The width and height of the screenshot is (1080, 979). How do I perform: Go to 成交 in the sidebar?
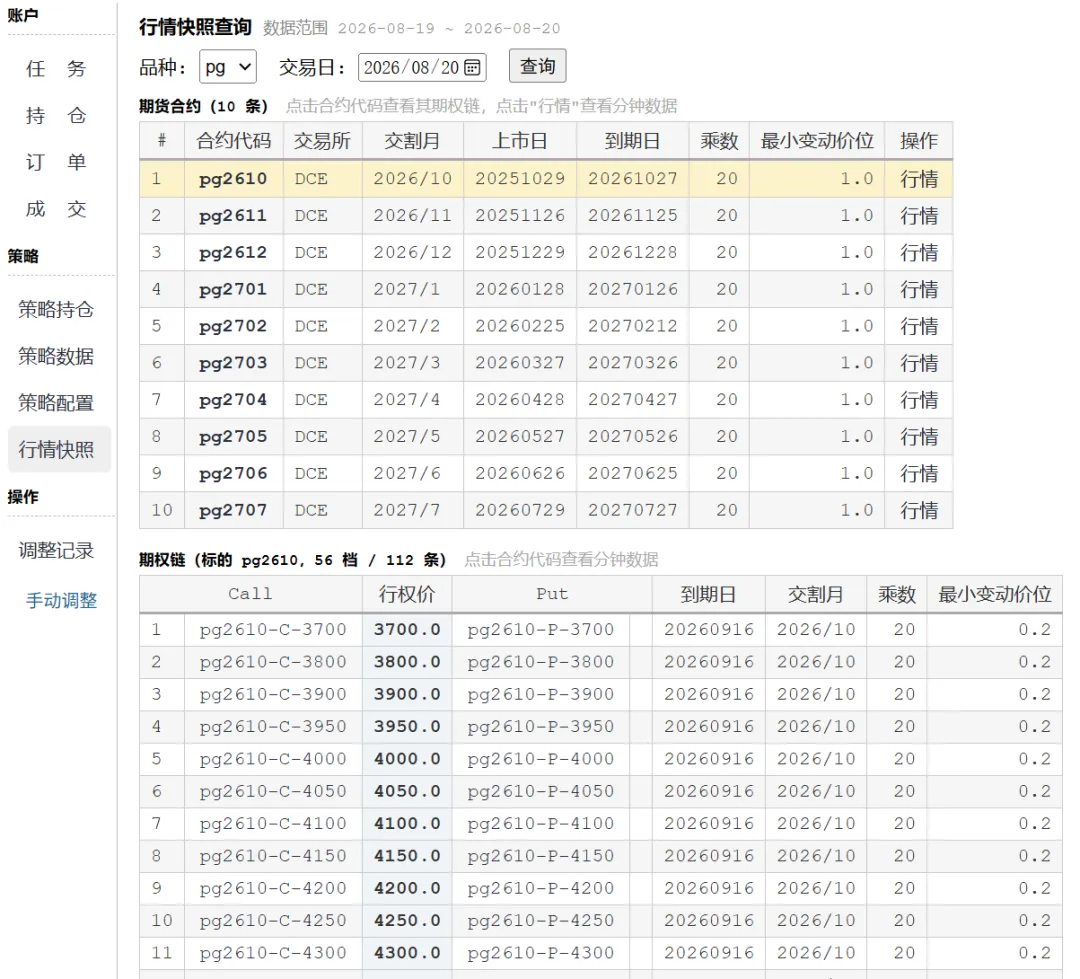click(56, 209)
